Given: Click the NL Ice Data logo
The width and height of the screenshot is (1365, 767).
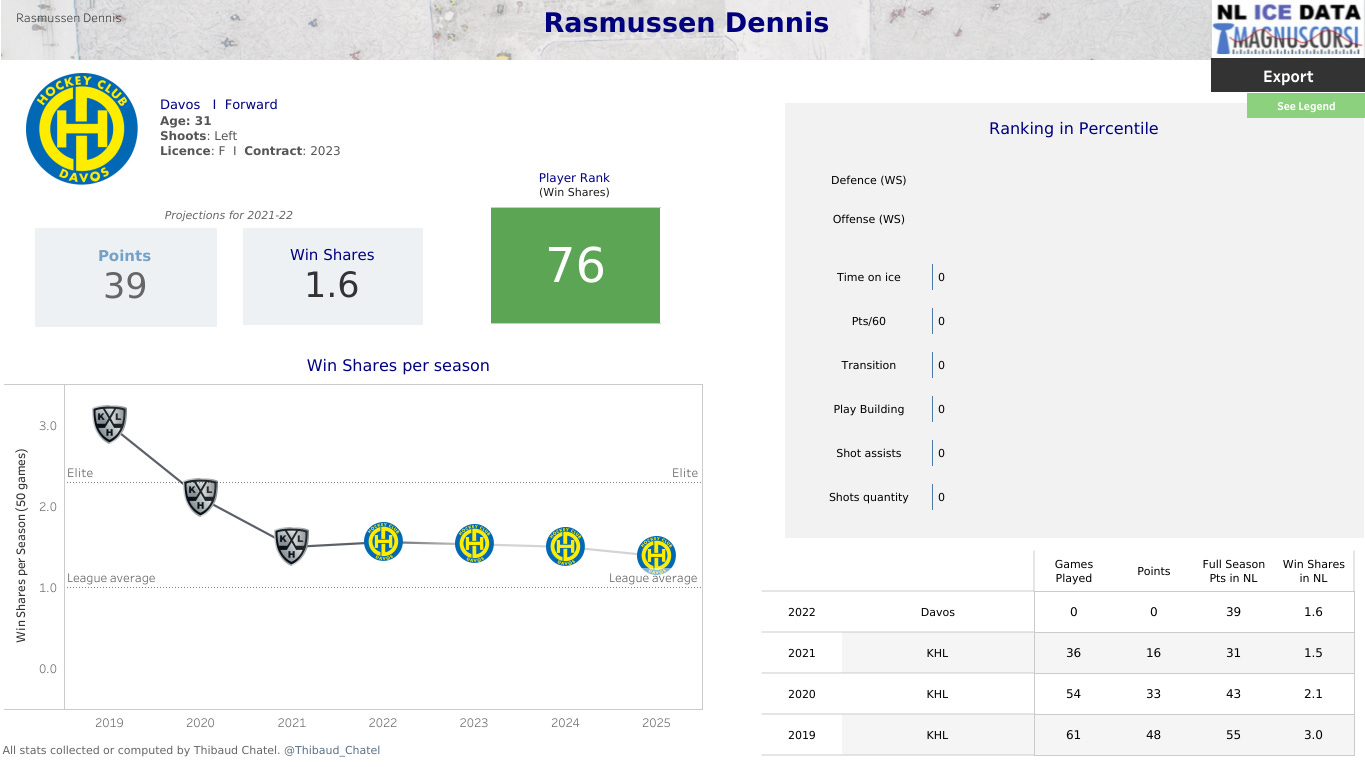Looking at the screenshot, I should point(1288,29).
